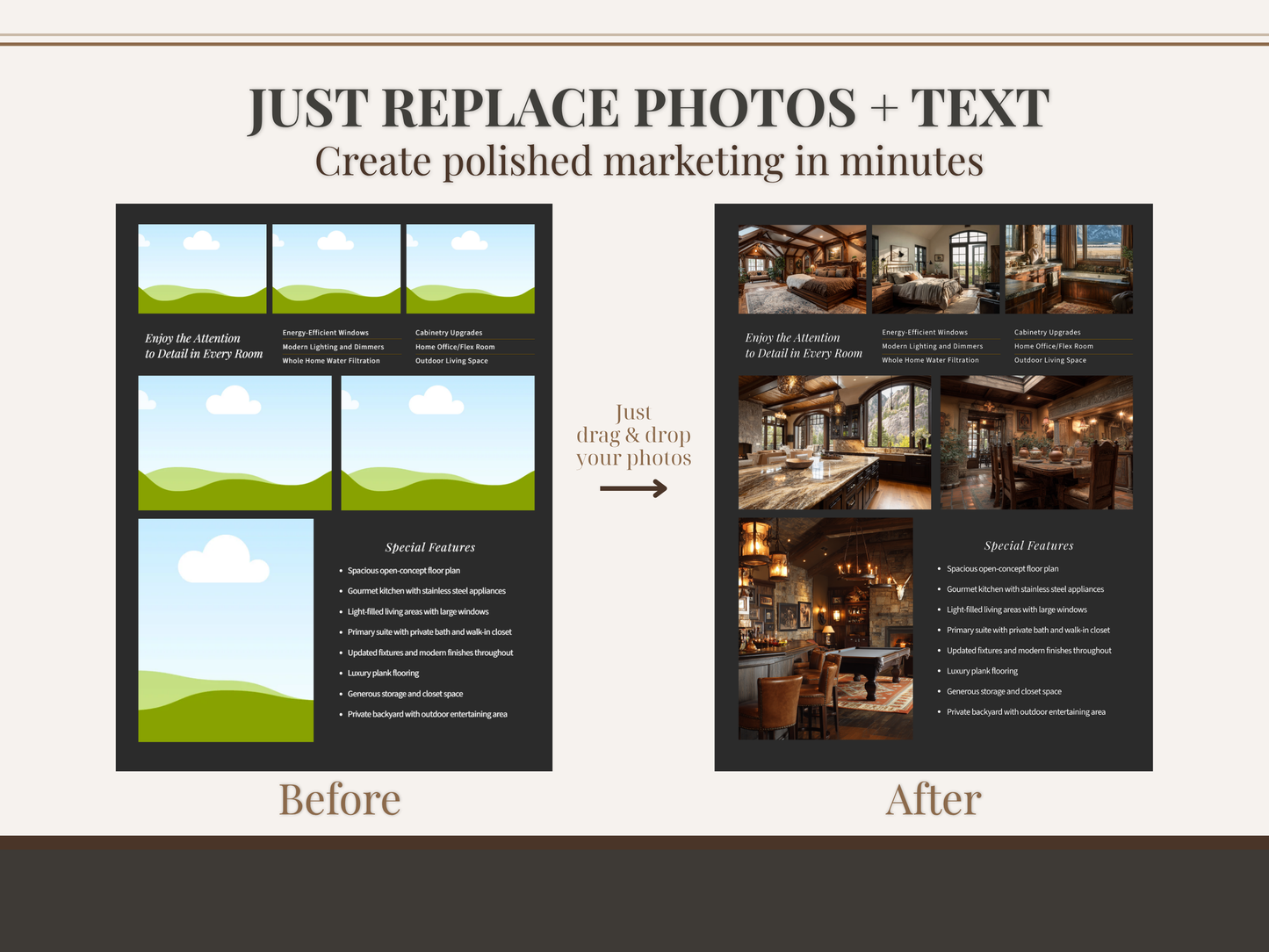Click "Gourmet kitchen with stainless steel appliances" in After page
1269x952 pixels.
pos(1026,589)
